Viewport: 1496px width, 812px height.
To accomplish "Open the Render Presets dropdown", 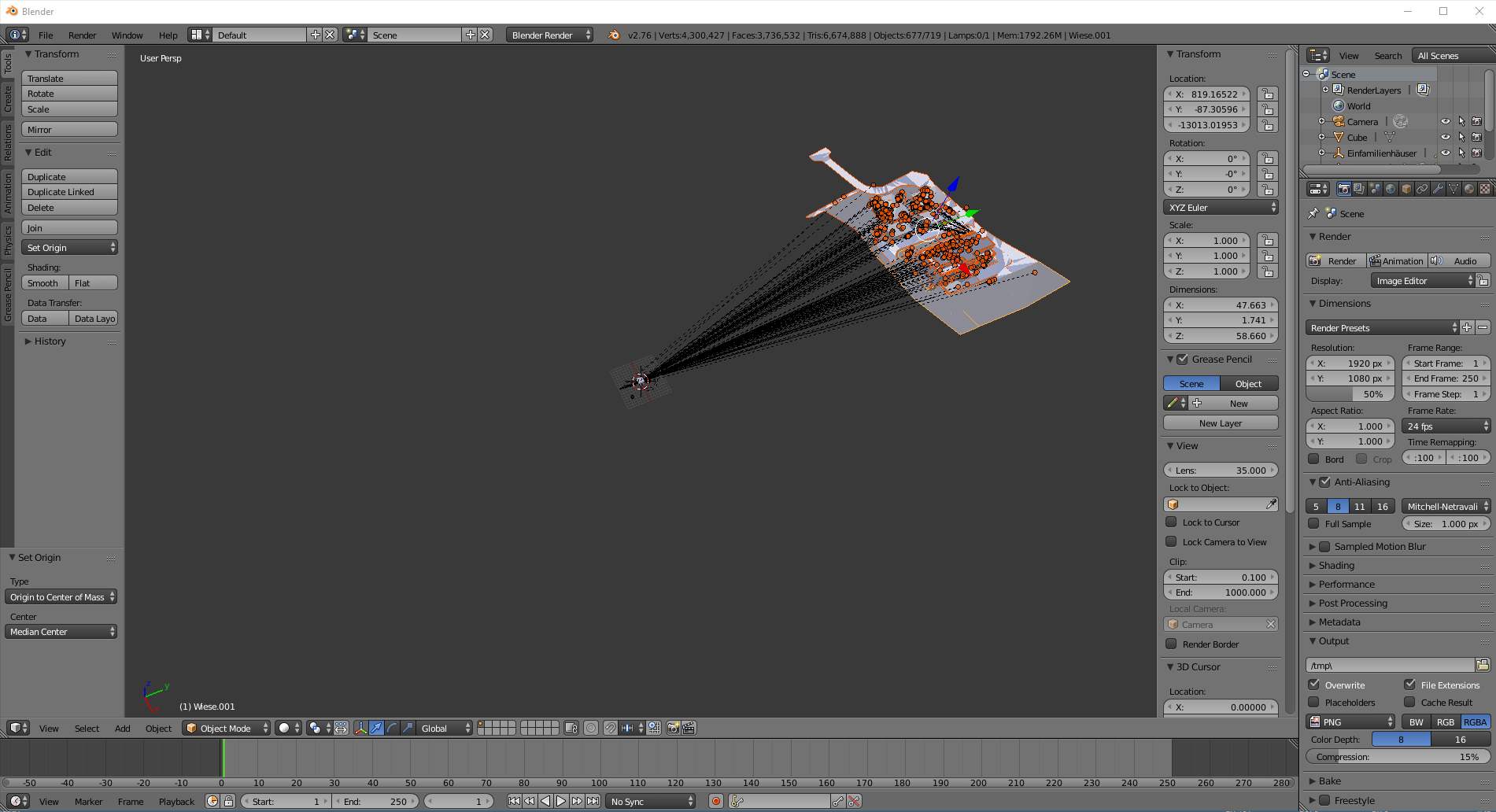I will click(1382, 327).
